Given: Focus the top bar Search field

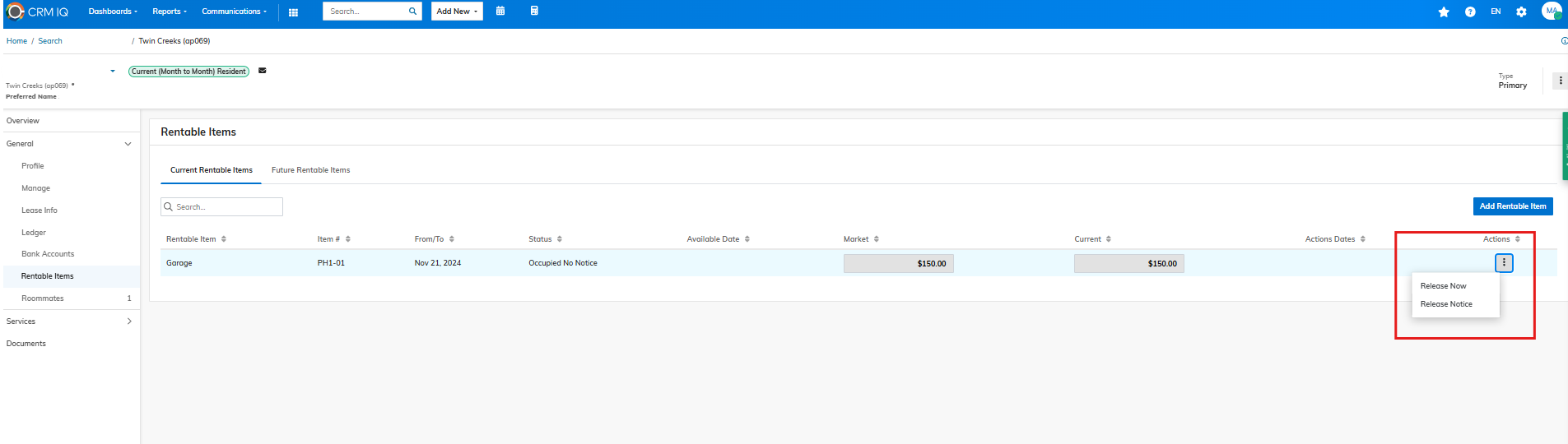Looking at the screenshot, I should pos(365,12).
